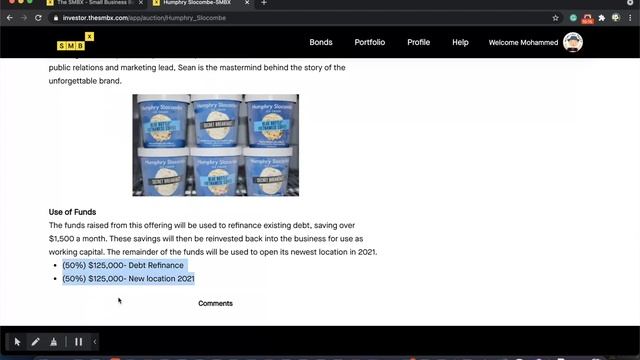Switch to The SMBX - Small Business tab
The image size is (640, 360).
coord(95,3)
